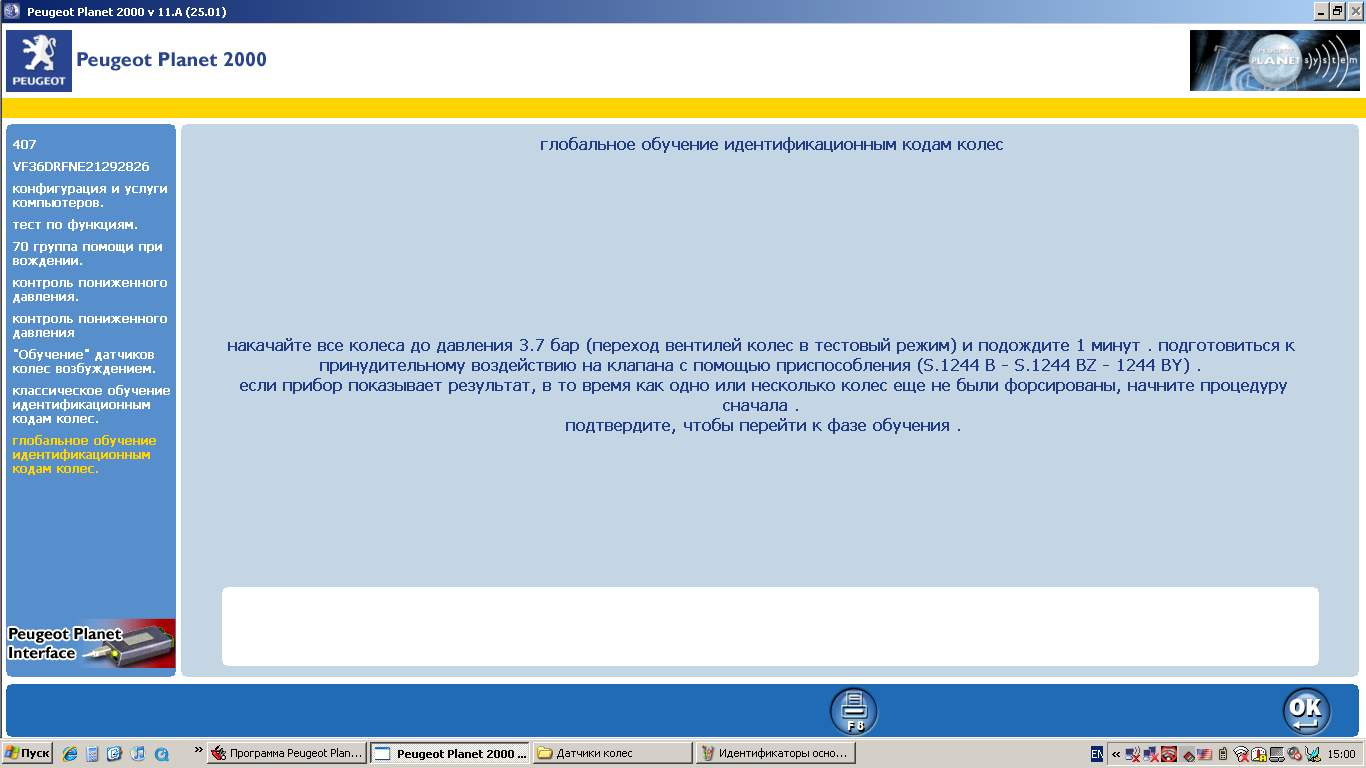Click the antenna tray icon near clock
The height and width of the screenshot is (768, 1366).
(x=1313, y=754)
